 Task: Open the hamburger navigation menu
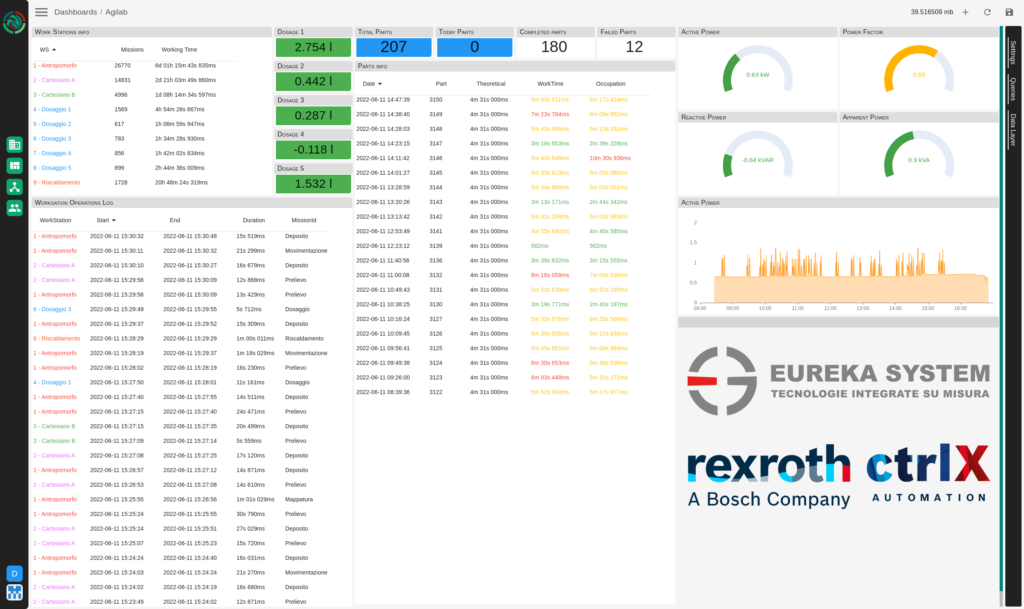tap(41, 12)
